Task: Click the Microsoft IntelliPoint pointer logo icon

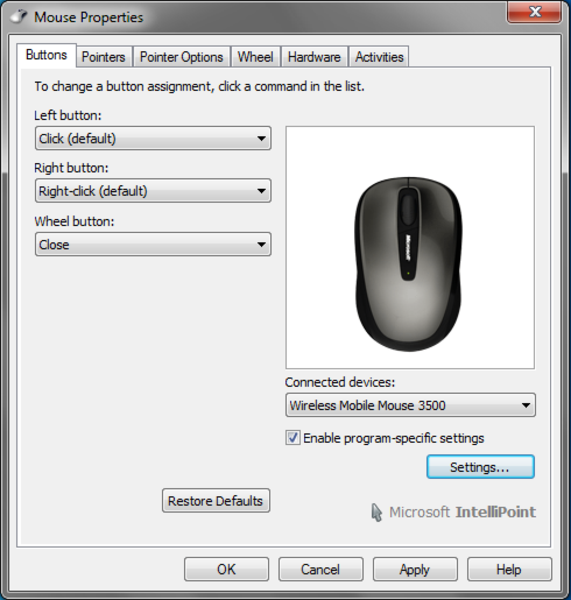Action: click(x=377, y=512)
